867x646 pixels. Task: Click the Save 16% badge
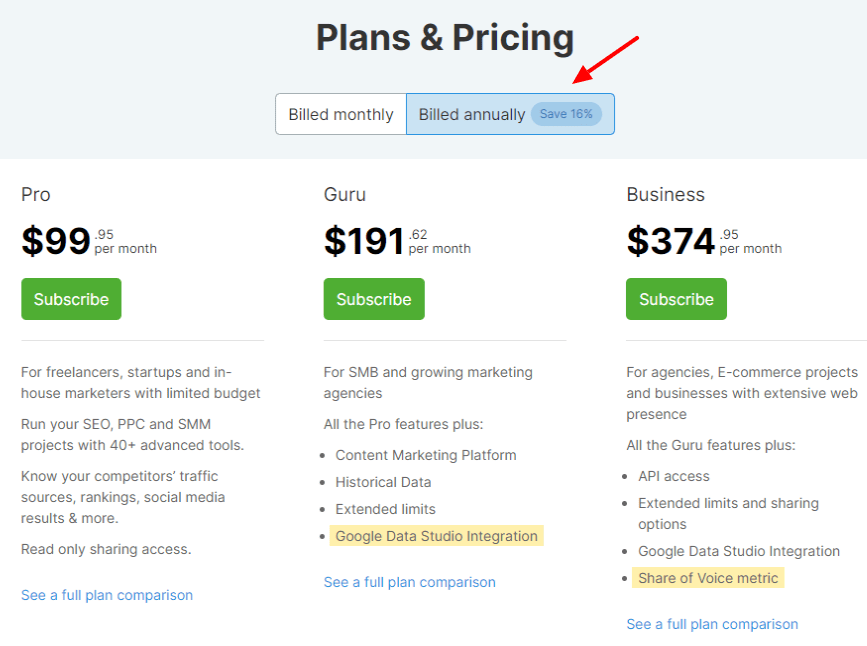tap(566, 114)
